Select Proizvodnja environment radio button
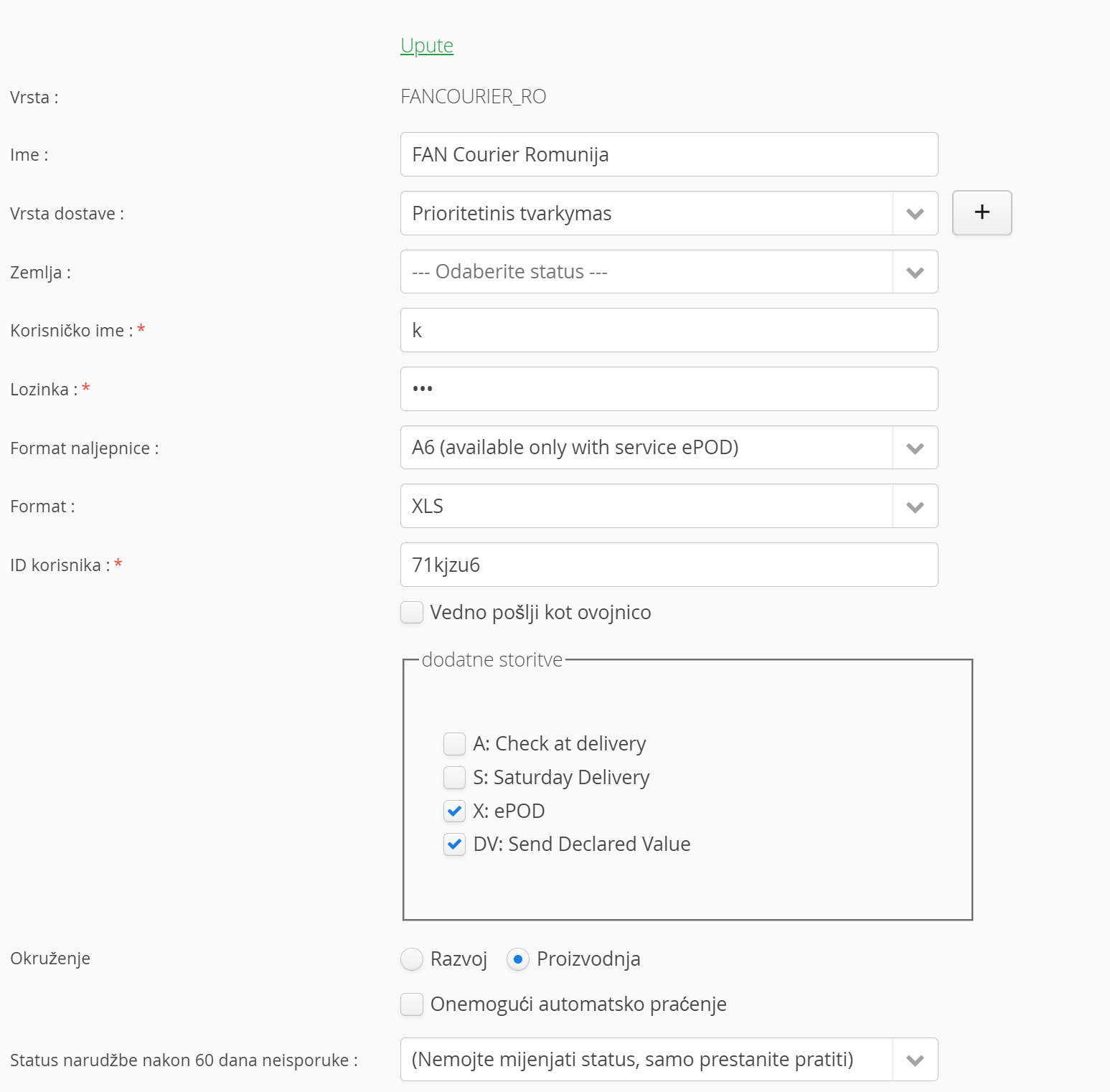Image resolution: width=1110 pixels, height=1092 pixels. (x=518, y=959)
